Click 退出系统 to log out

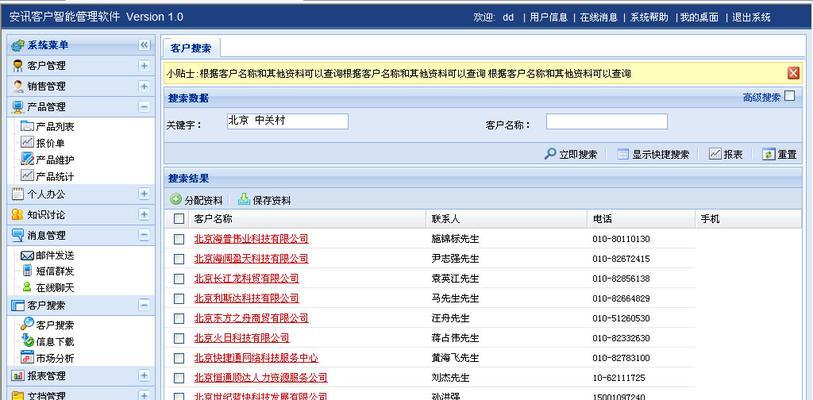click(751, 17)
